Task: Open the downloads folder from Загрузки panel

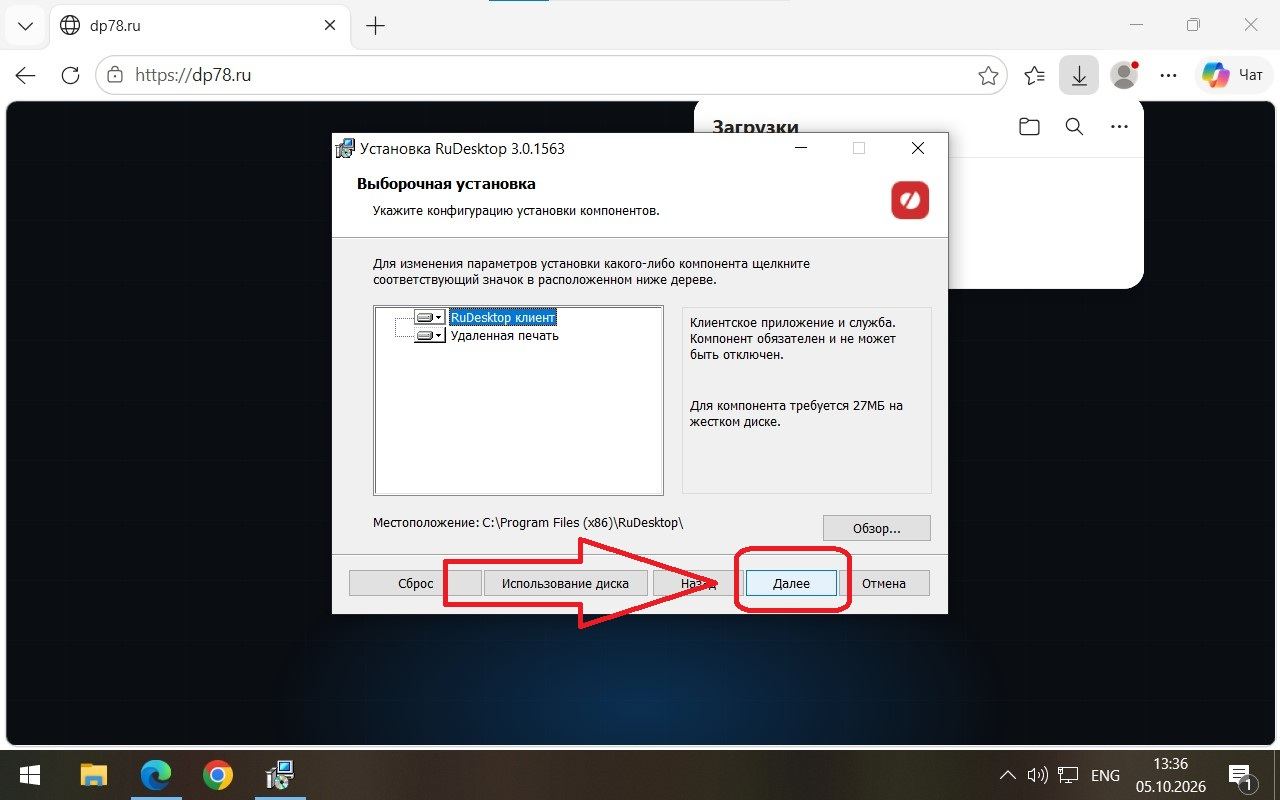Action: (1029, 127)
